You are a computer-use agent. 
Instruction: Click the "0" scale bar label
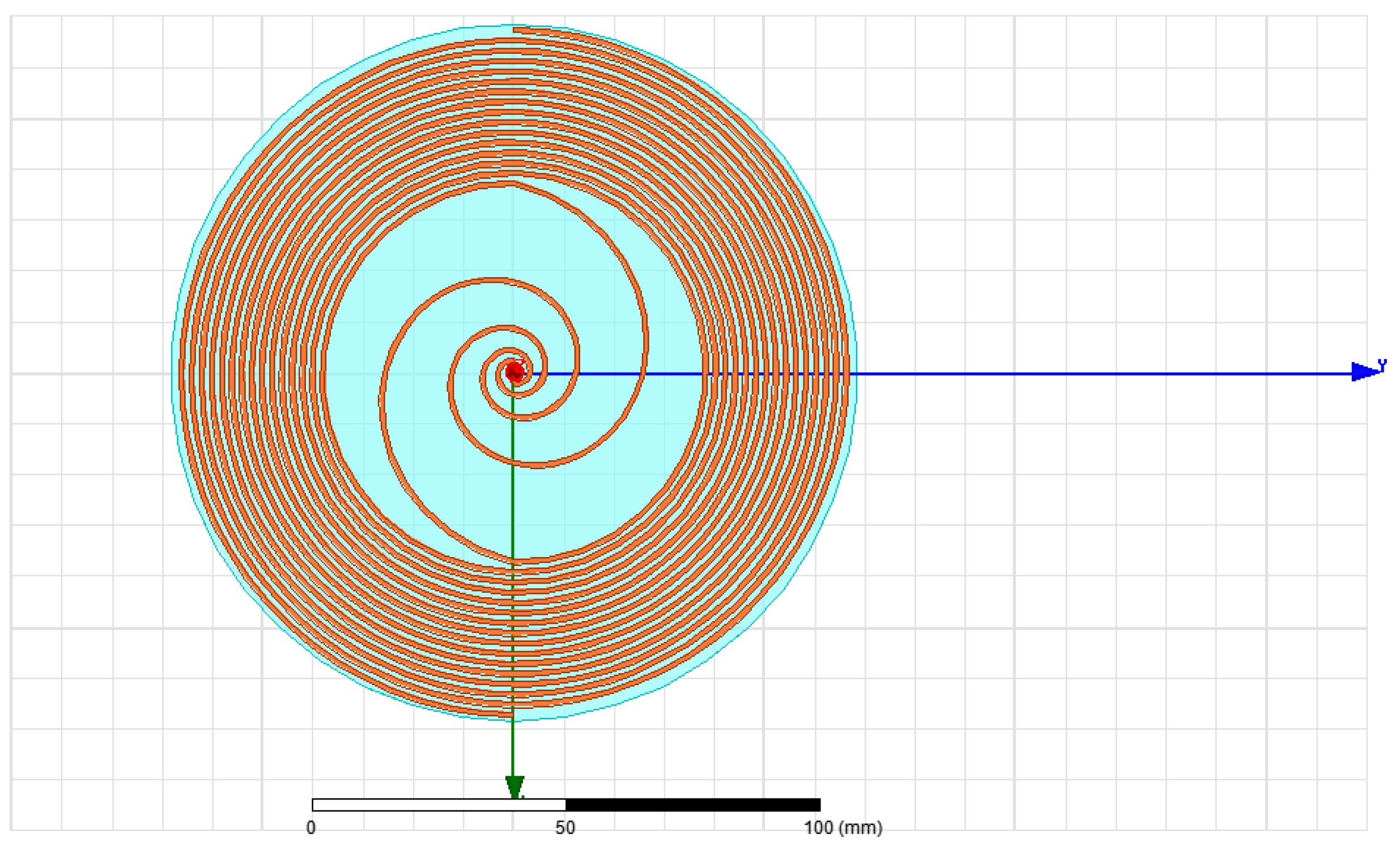(x=311, y=828)
